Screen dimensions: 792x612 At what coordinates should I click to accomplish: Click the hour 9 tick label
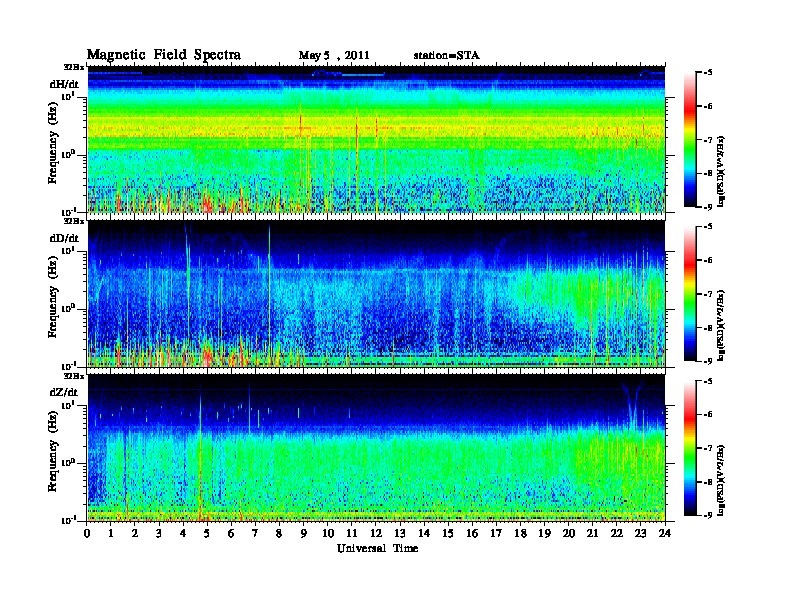click(304, 534)
